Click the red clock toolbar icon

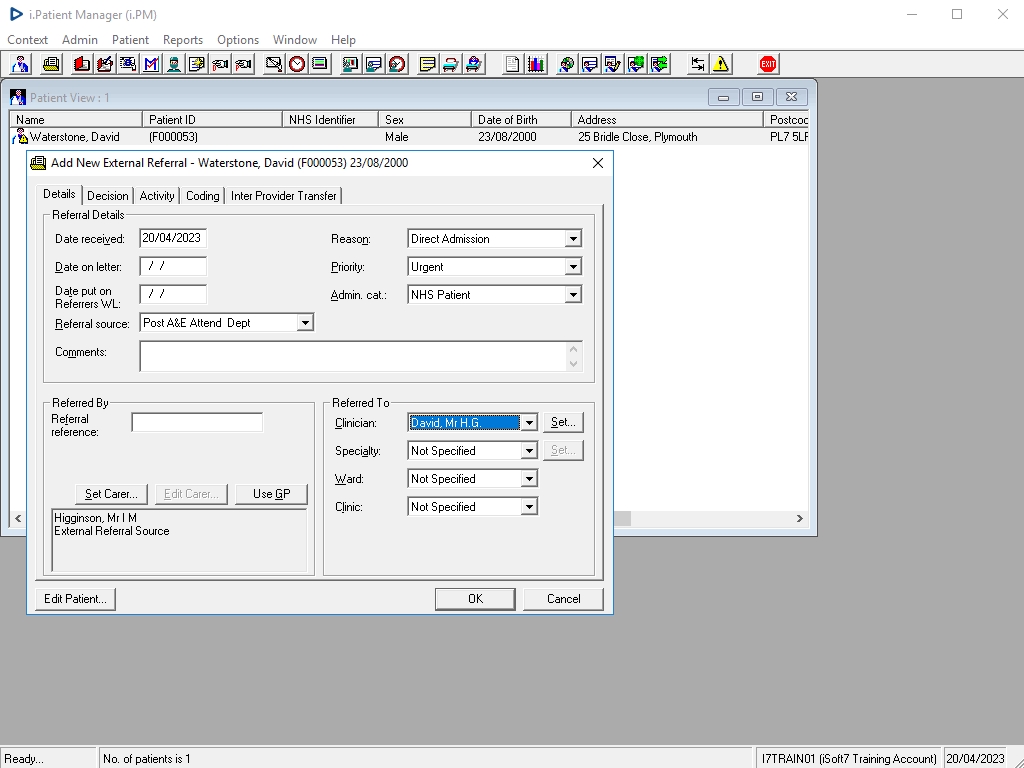[297, 64]
